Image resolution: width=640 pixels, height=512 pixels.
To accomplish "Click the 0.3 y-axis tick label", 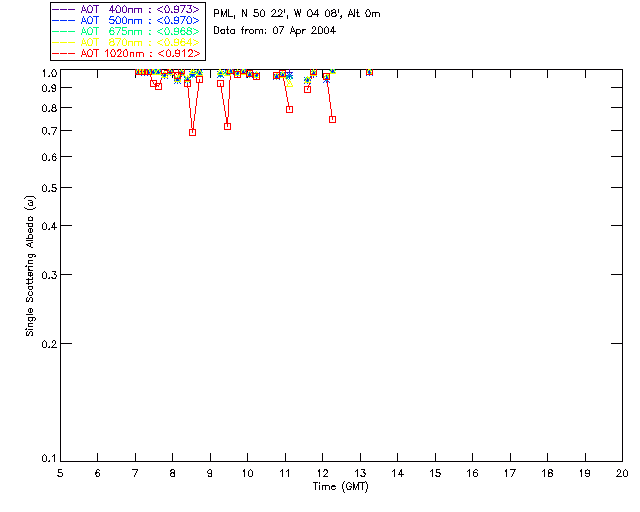I will tap(49, 275).
